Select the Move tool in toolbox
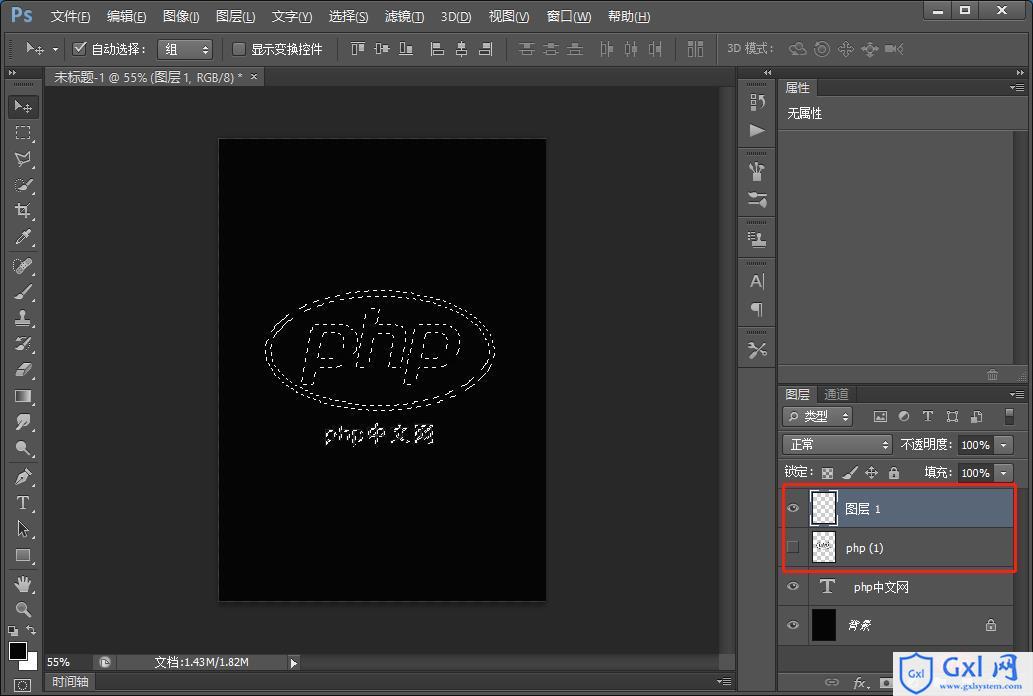Viewport: 1033px width, 696px height. pyautogui.click(x=23, y=107)
